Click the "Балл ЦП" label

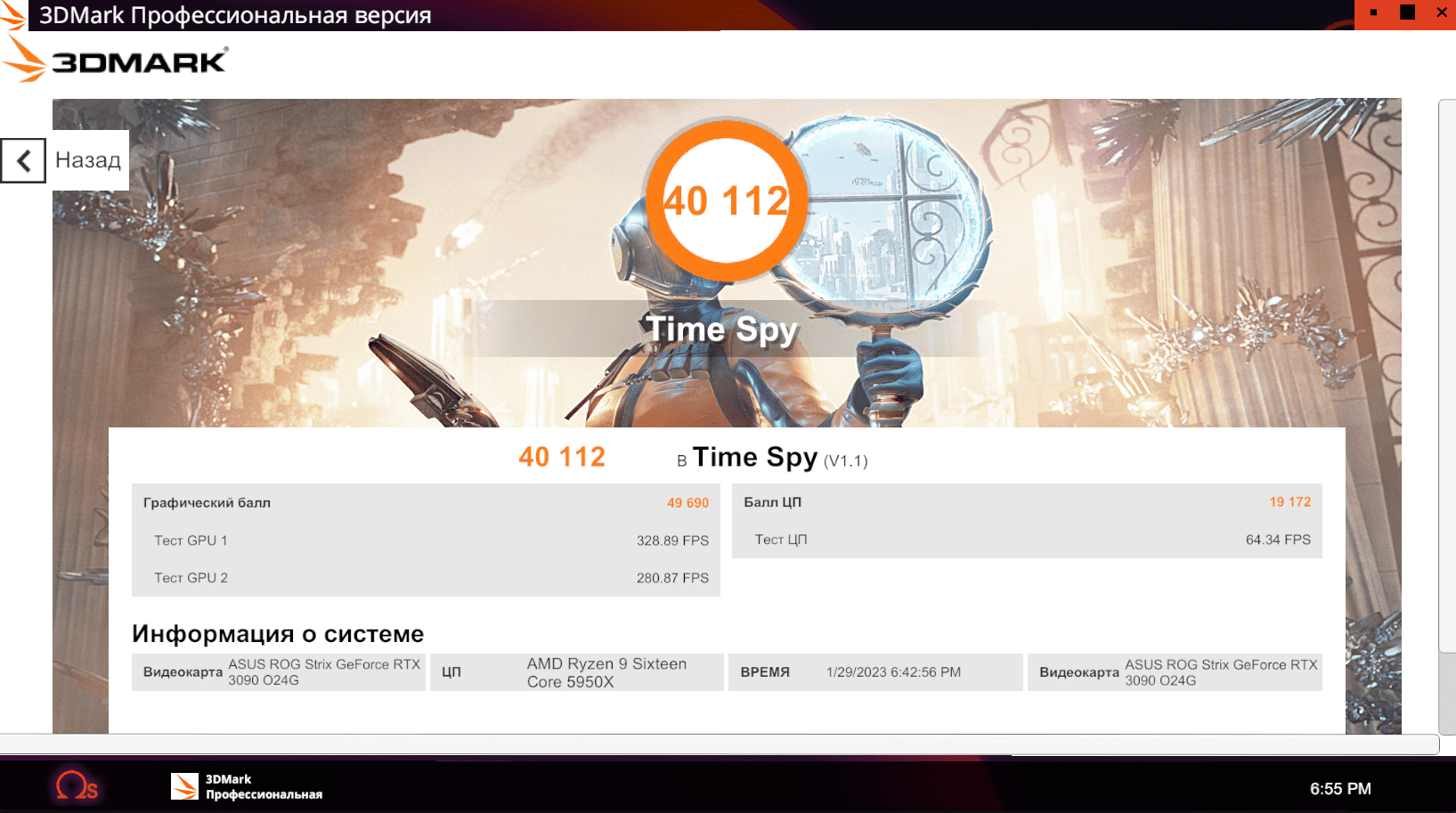pyautogui.click(x=773, y=502)
